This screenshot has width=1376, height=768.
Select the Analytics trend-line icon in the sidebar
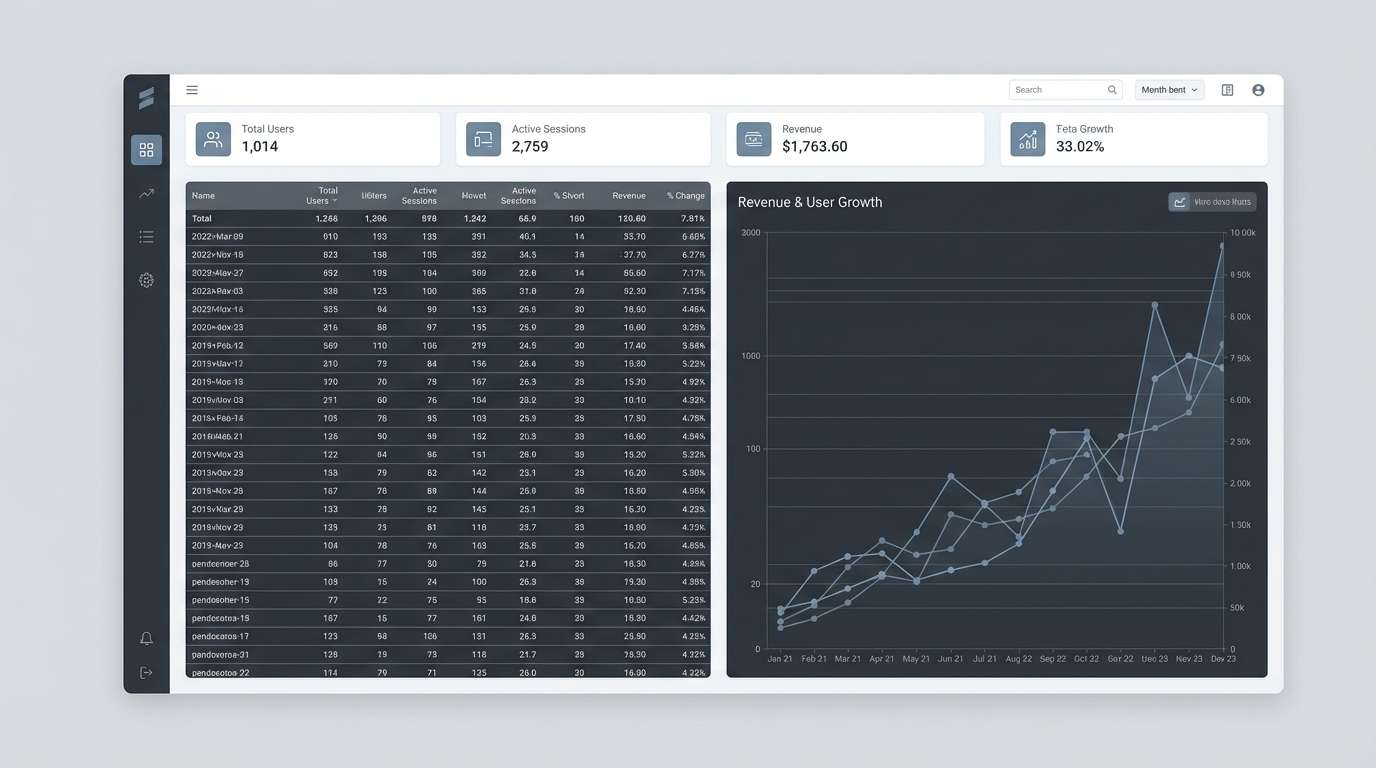[146, 195]
